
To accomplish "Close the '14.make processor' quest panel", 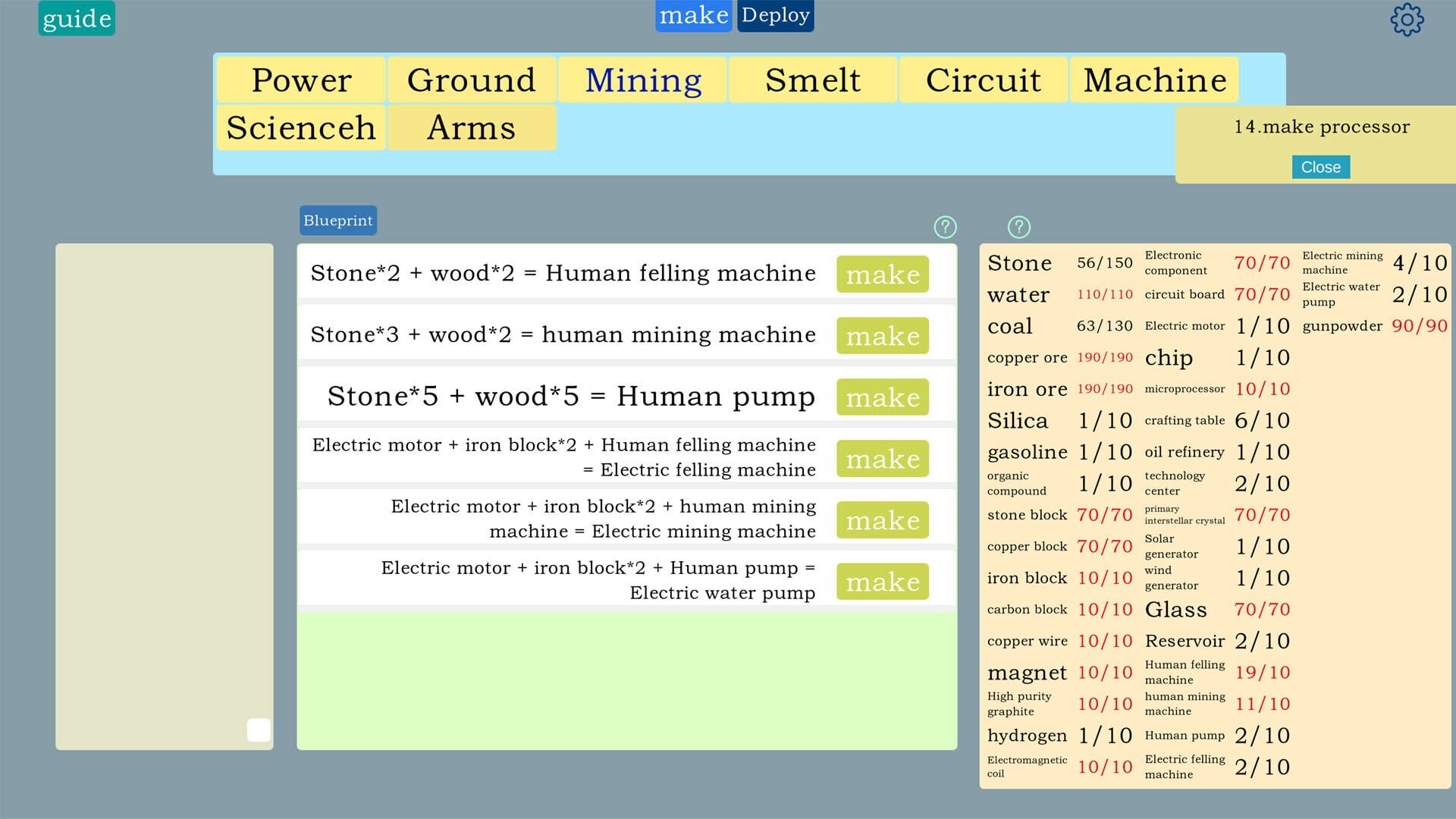I will click(x=1321, y=167).
